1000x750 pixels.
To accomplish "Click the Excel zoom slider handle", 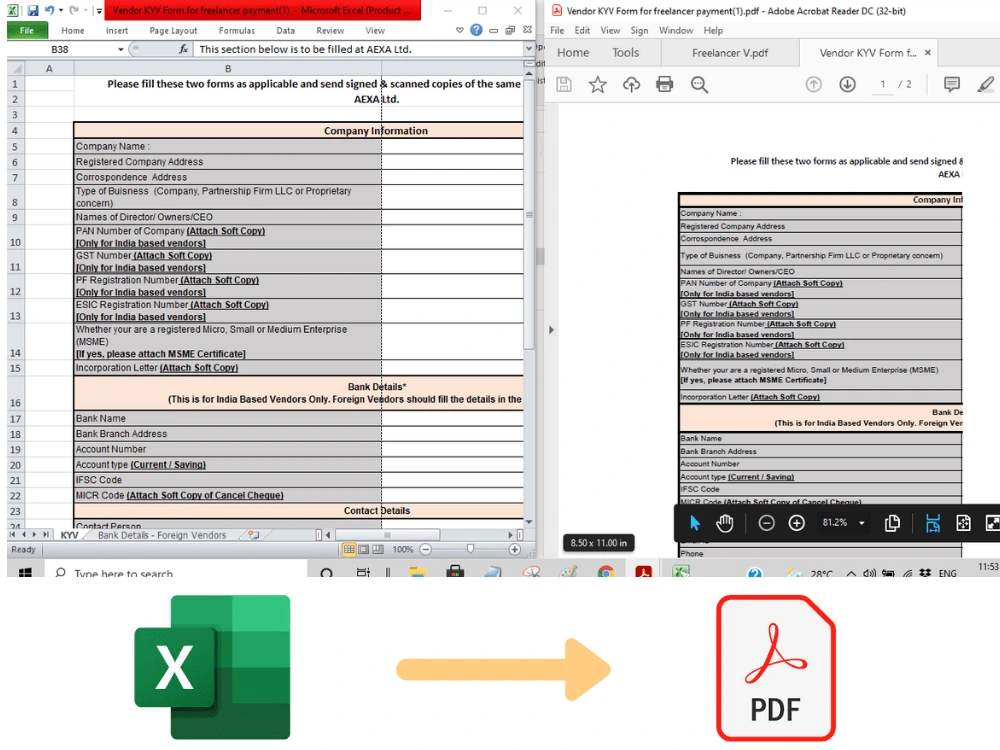I will [471, 549].
